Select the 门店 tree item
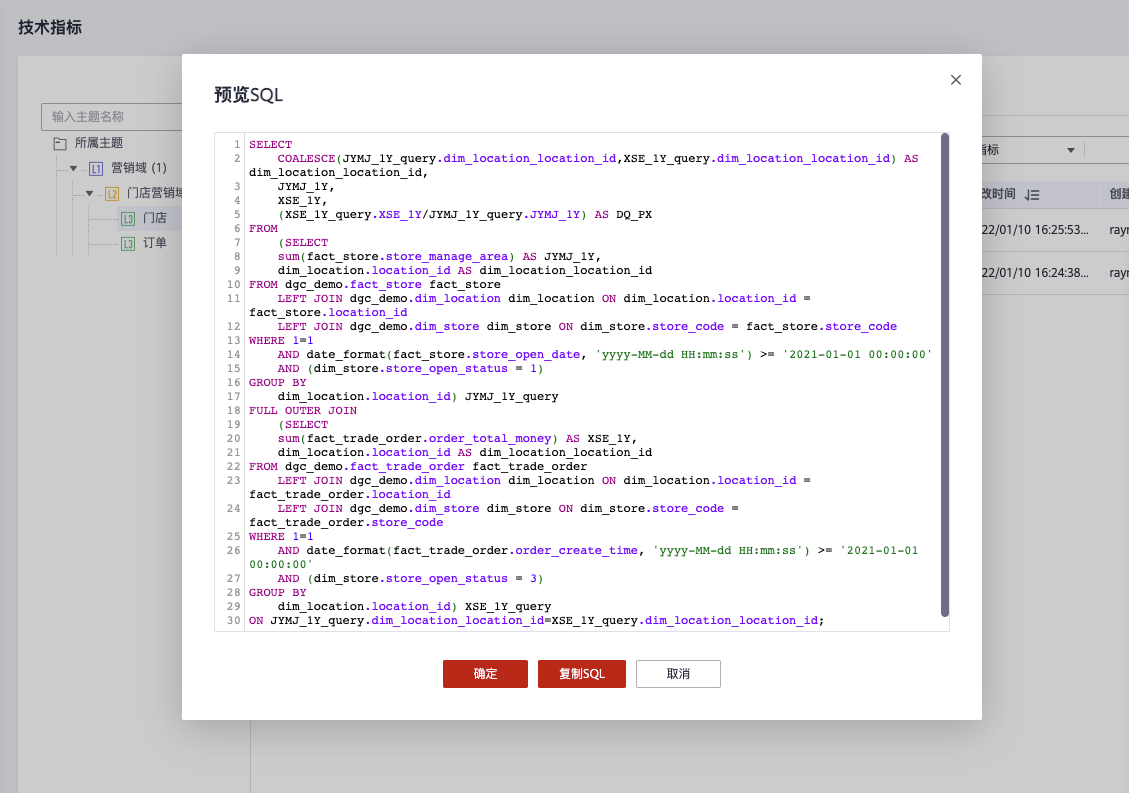 [154, 218]
